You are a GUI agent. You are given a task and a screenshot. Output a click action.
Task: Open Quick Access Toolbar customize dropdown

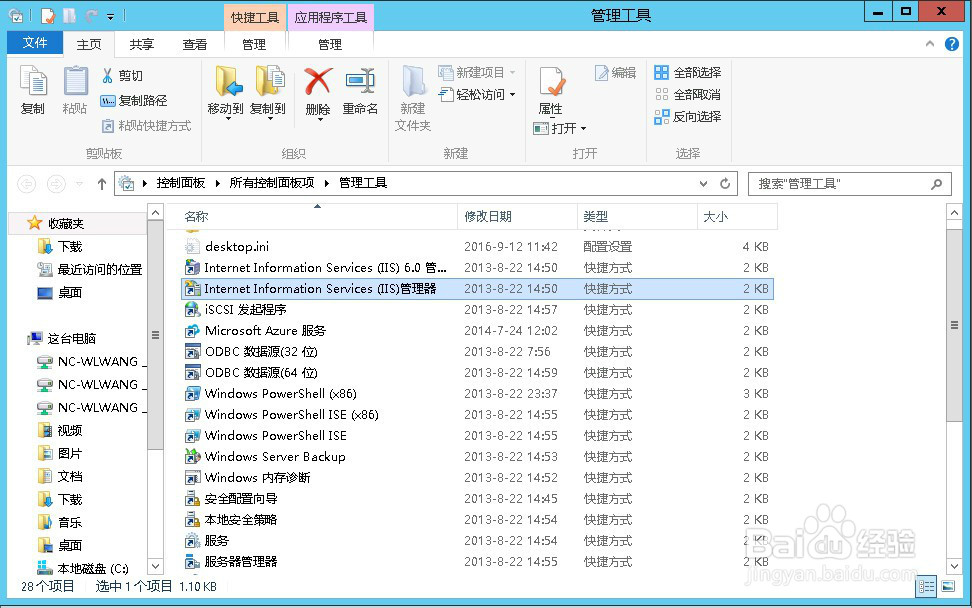pos(110,17)
